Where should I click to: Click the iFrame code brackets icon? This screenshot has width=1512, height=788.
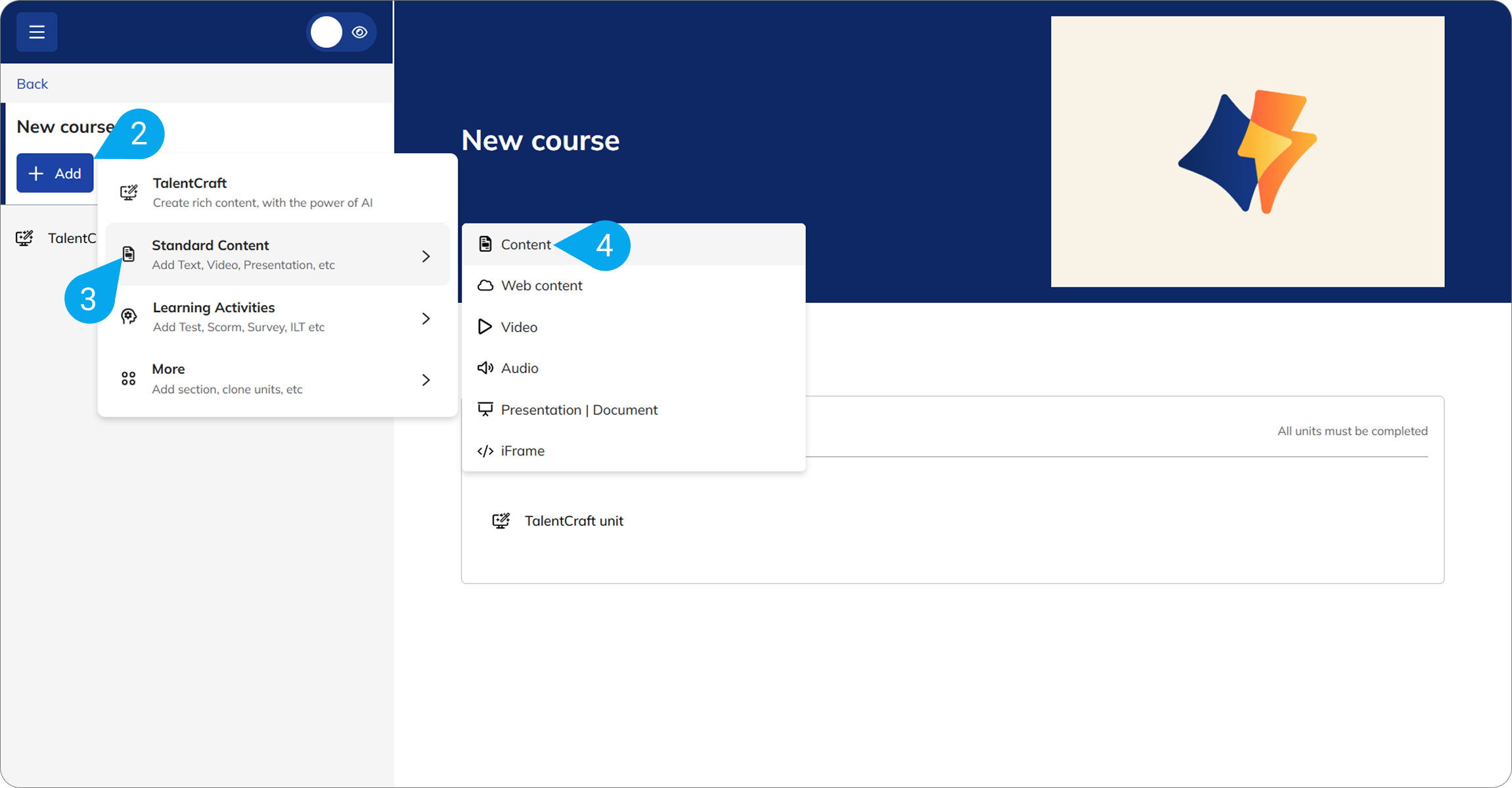tap(485, 451)
